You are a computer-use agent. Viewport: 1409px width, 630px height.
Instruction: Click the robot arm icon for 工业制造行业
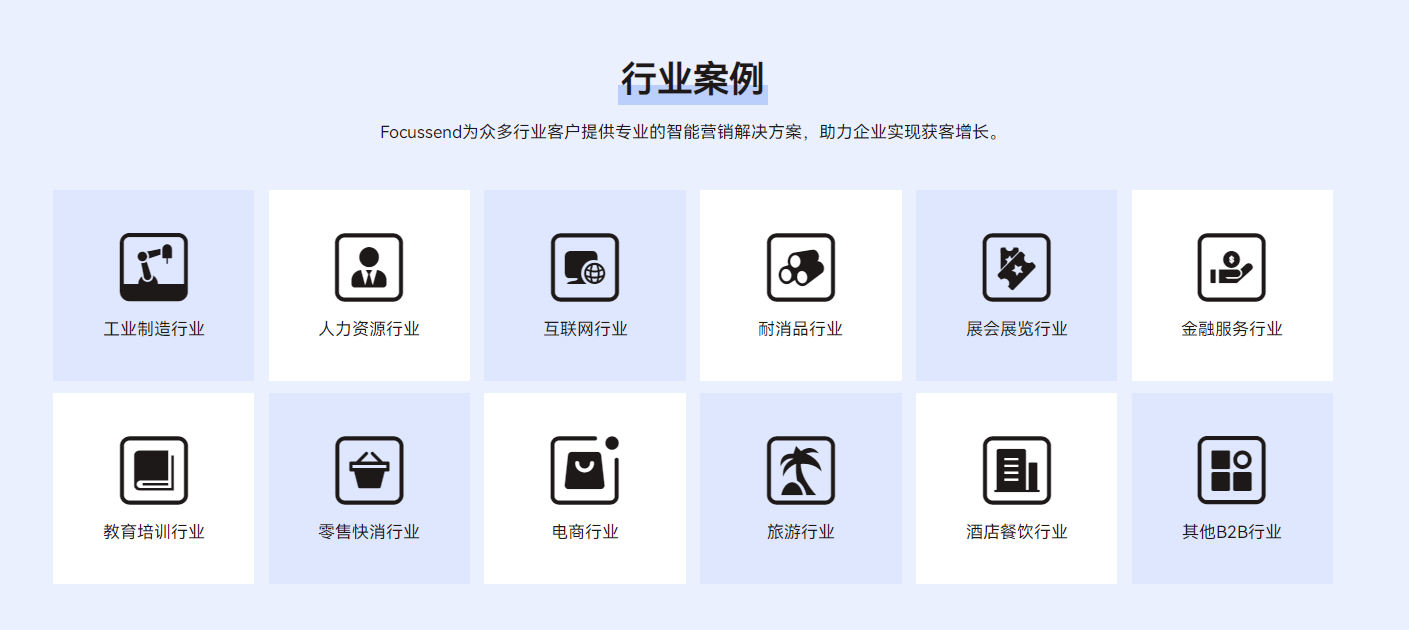[154, 267]
